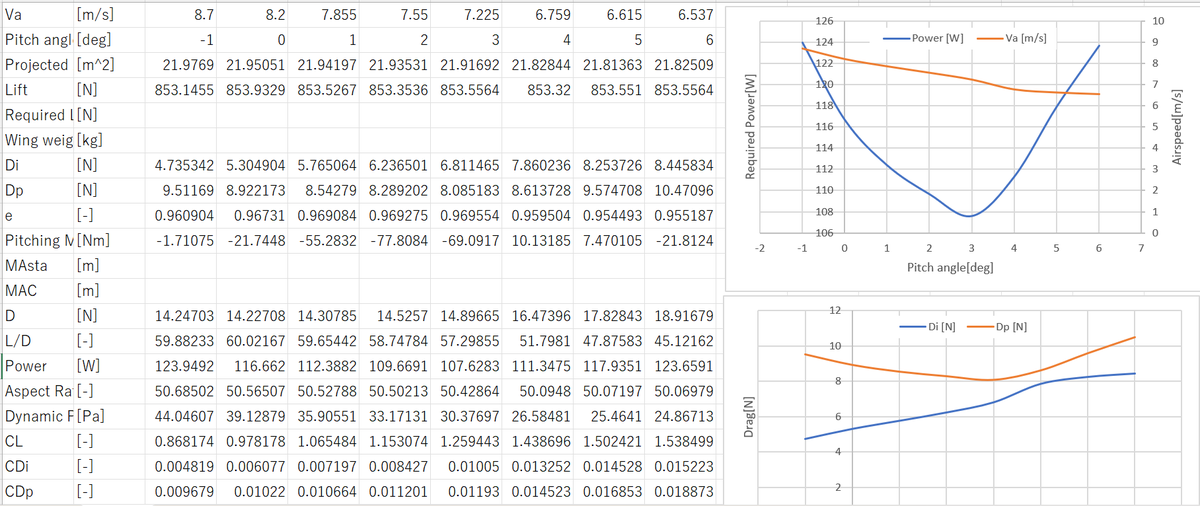Select the Lift cell 853.32
The height and width of the screenshot is (506, 1200).
coord(539,89)
